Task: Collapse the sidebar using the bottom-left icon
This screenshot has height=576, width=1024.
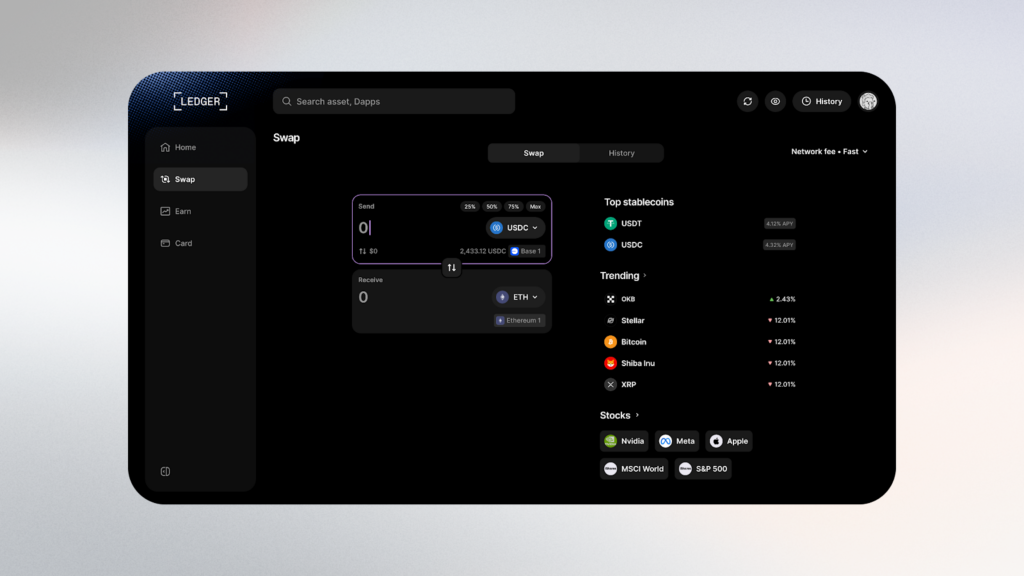Action: (x=165, y=472)
